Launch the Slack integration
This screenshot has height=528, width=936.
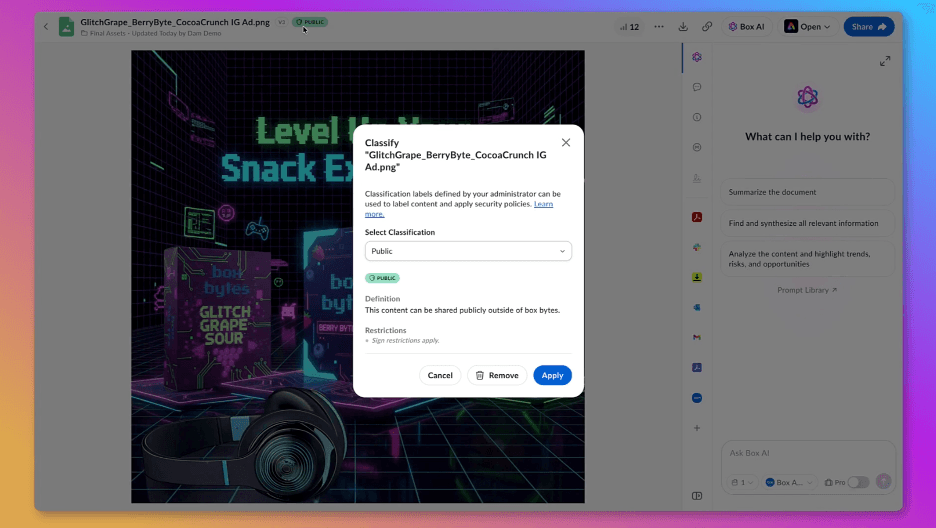click(697, 247)
